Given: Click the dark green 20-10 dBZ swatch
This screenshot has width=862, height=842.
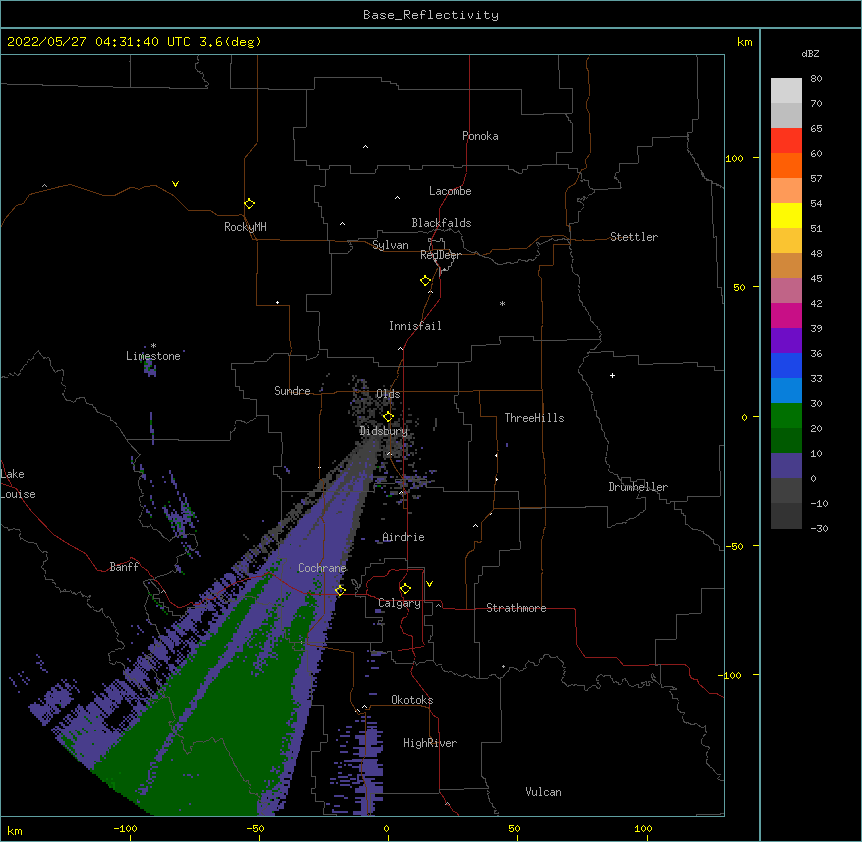Looking at the screenshot, I should click(786, 441).
